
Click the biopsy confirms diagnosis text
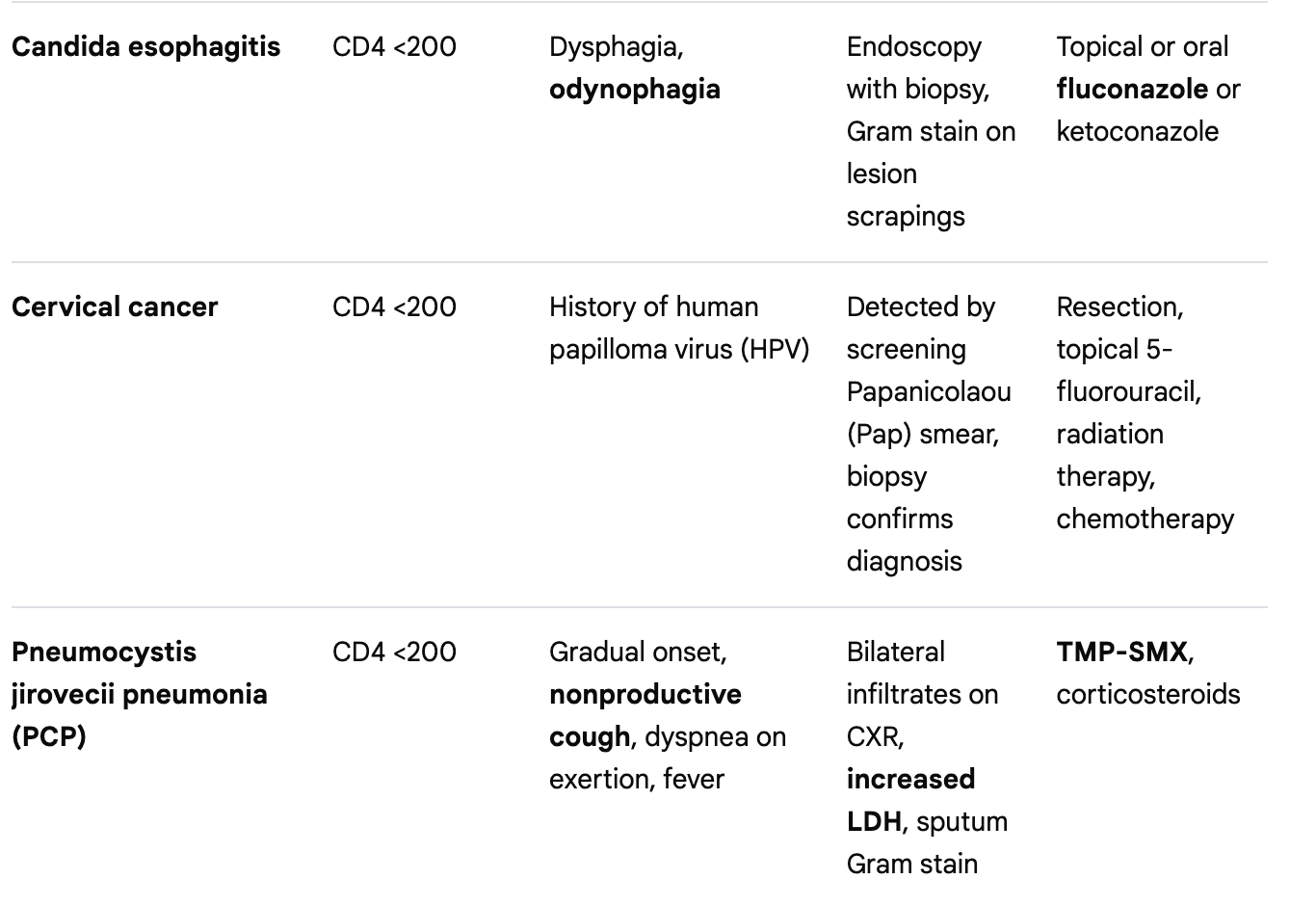click(x=903, y=519)
